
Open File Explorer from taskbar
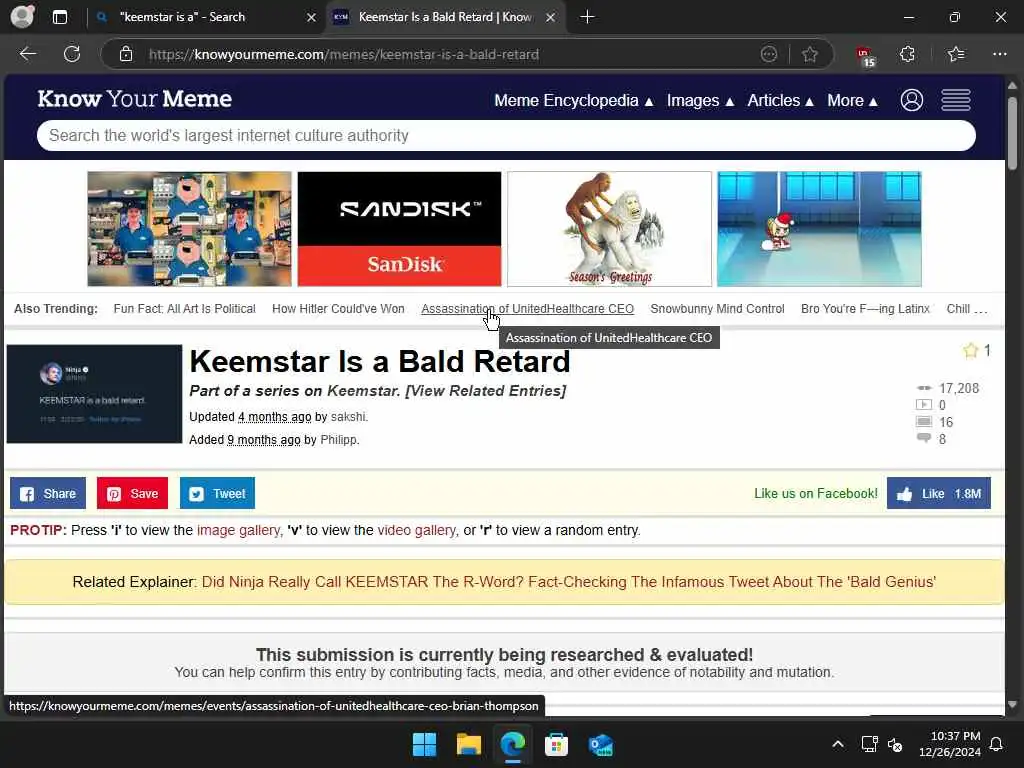coord(469,744)
